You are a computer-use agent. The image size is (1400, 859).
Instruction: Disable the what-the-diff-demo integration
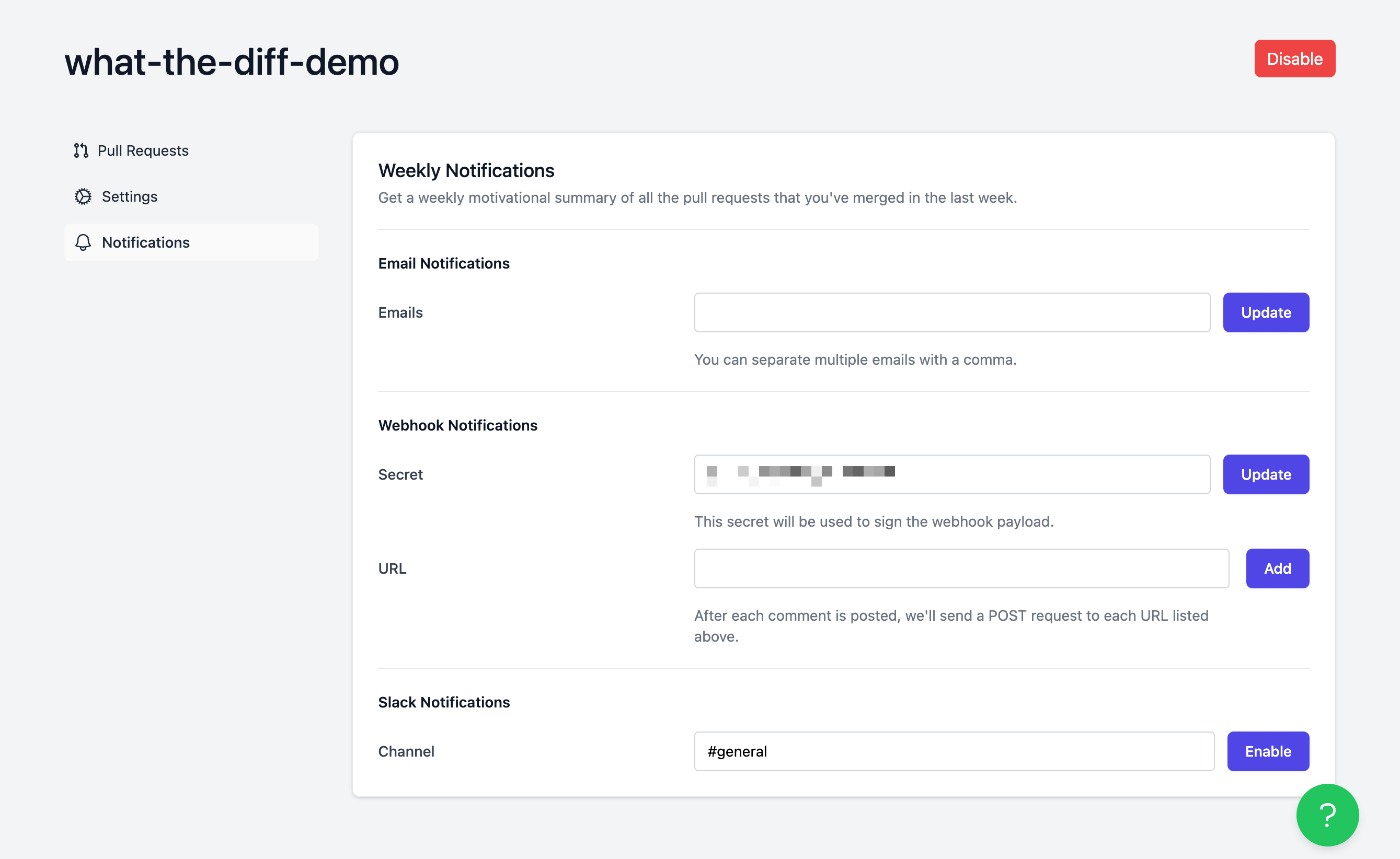tap(1295, 58)
